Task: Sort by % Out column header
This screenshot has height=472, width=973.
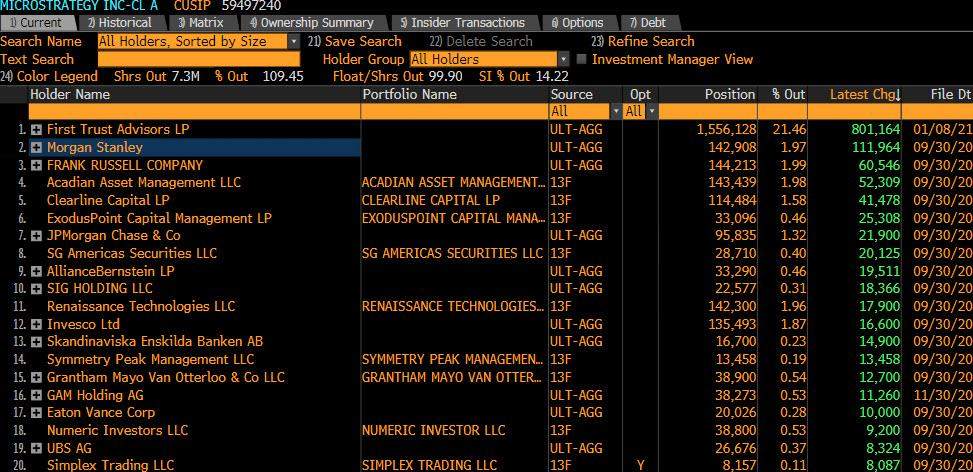Action: click(x=788, y=94)
